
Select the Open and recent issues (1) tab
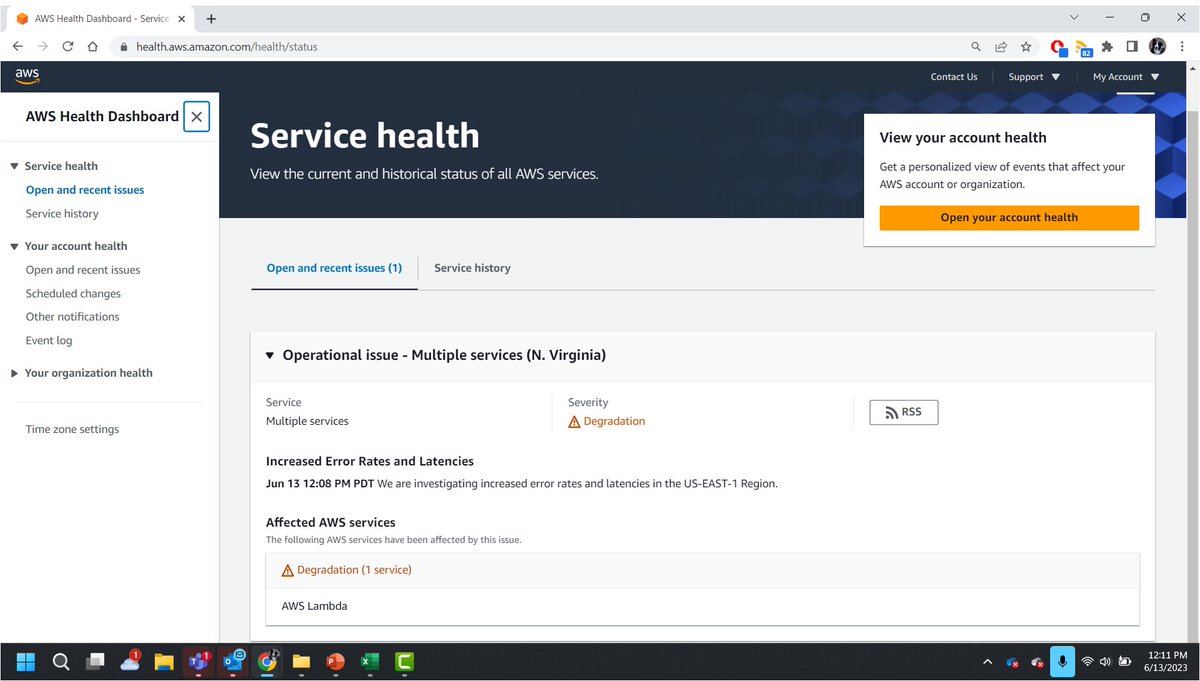[334, 268]
